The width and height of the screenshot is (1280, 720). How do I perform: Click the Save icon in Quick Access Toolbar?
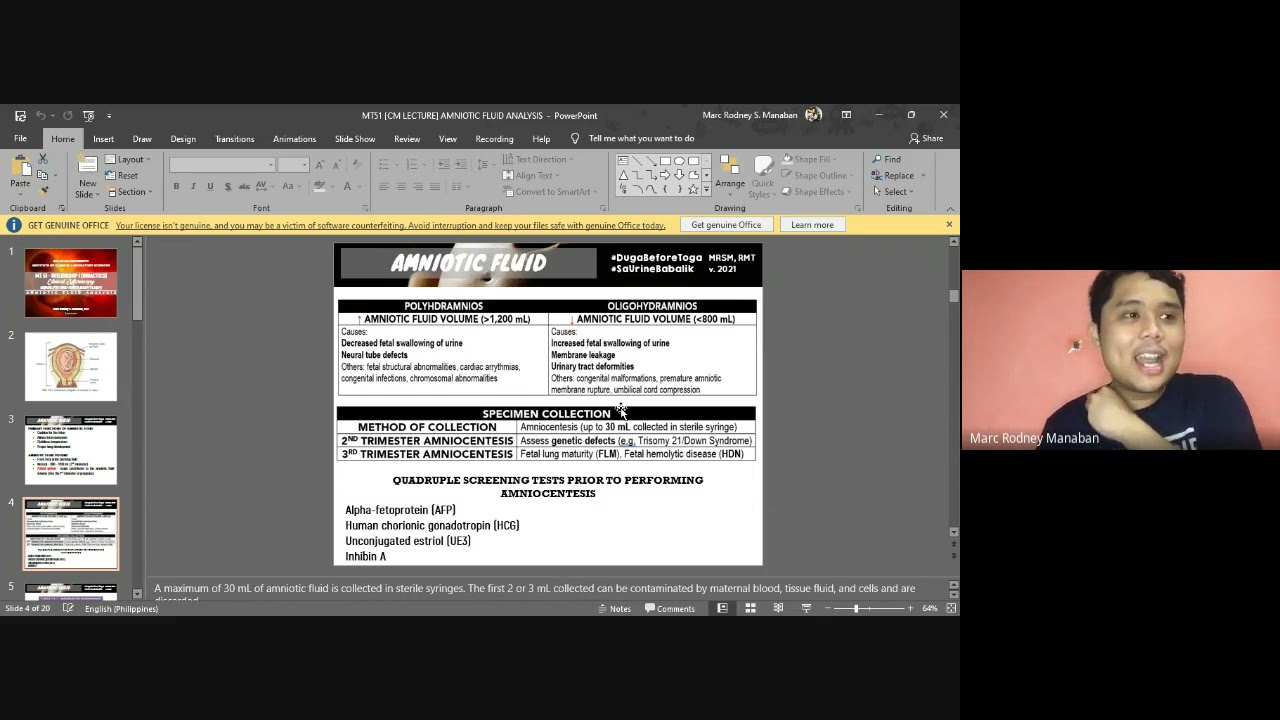(20, 116)
